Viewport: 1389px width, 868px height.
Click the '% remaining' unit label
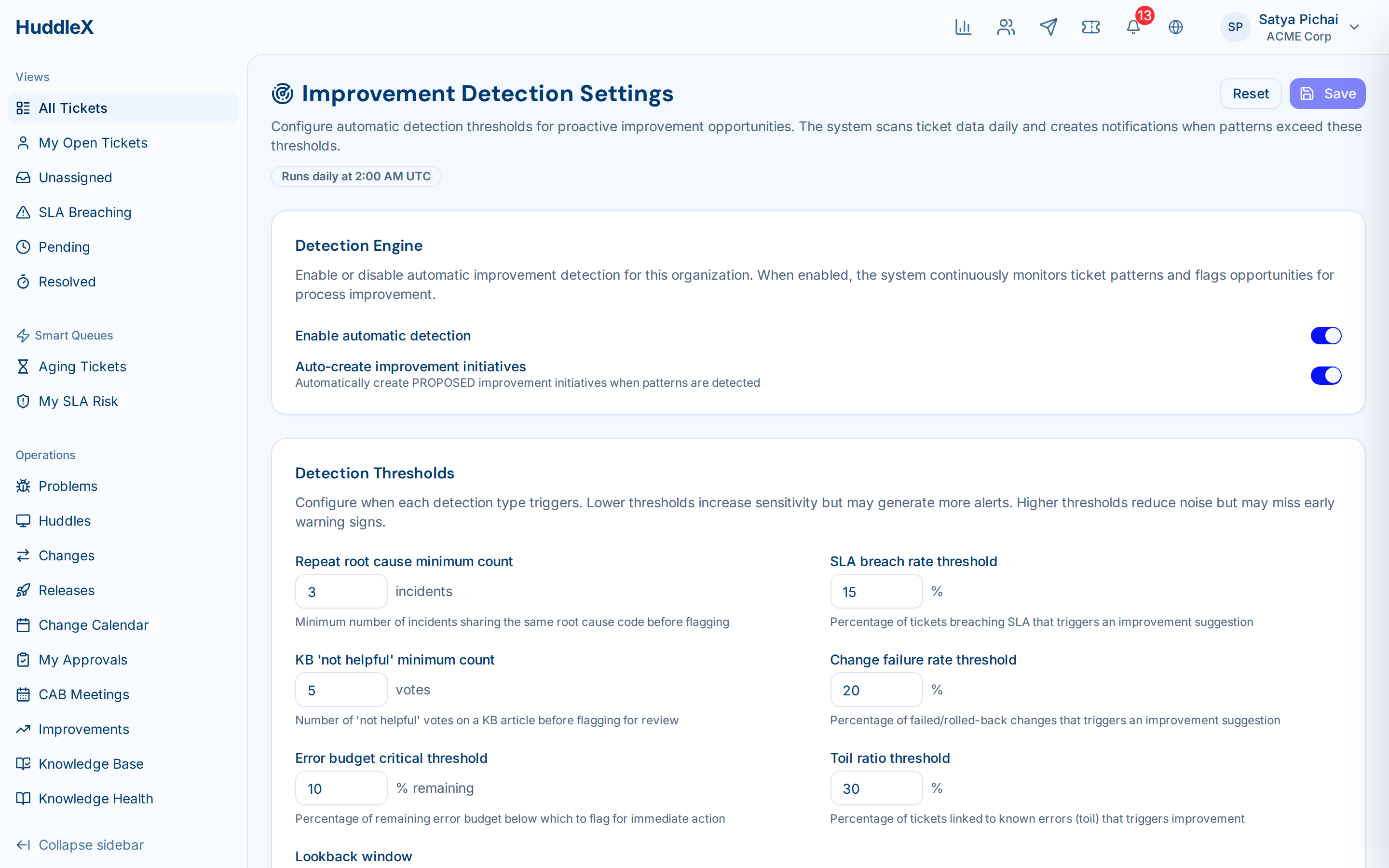[435, 788]
